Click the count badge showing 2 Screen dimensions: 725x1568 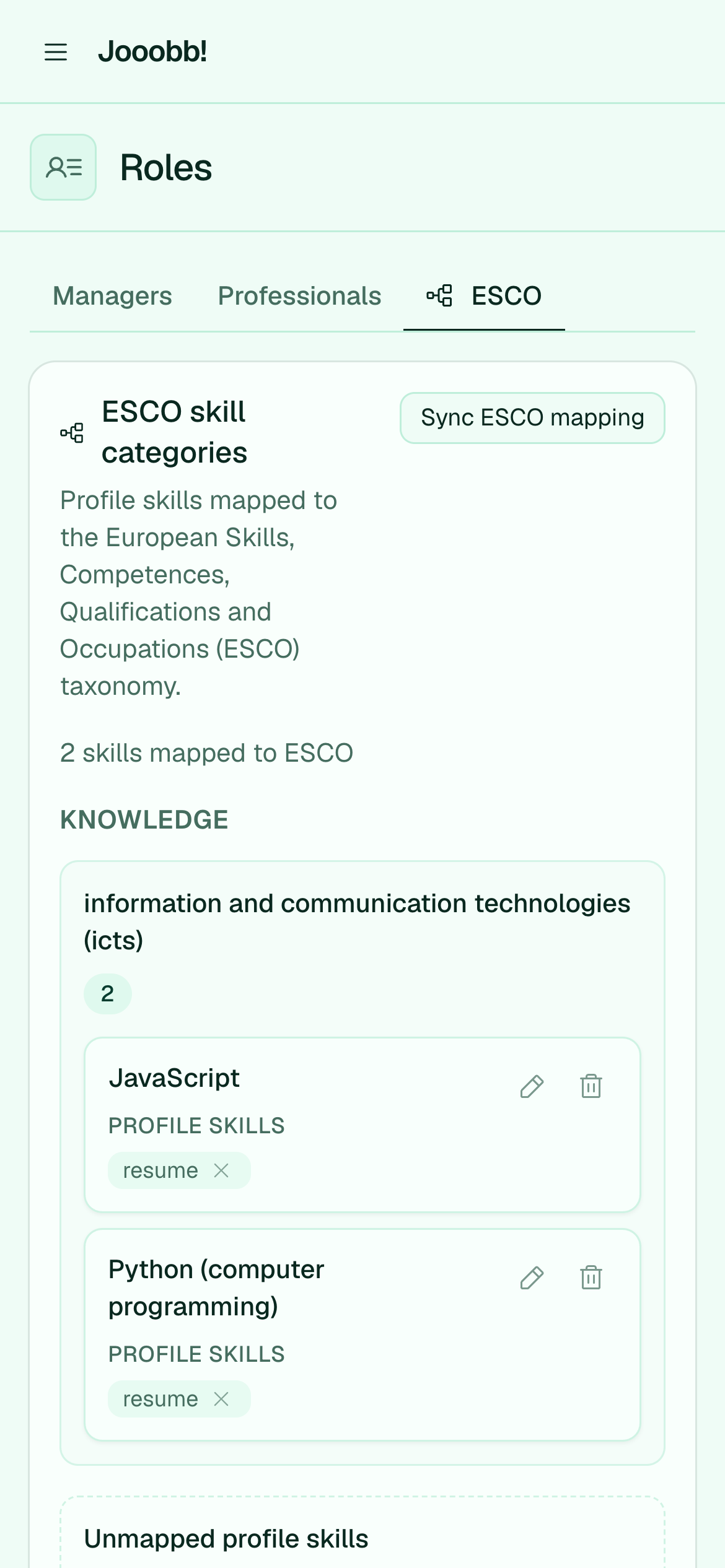[108, 994]
